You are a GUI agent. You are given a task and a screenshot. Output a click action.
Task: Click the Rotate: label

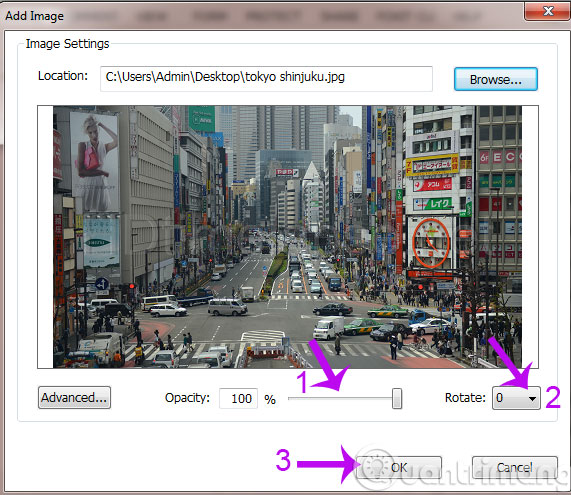[465, 398]
